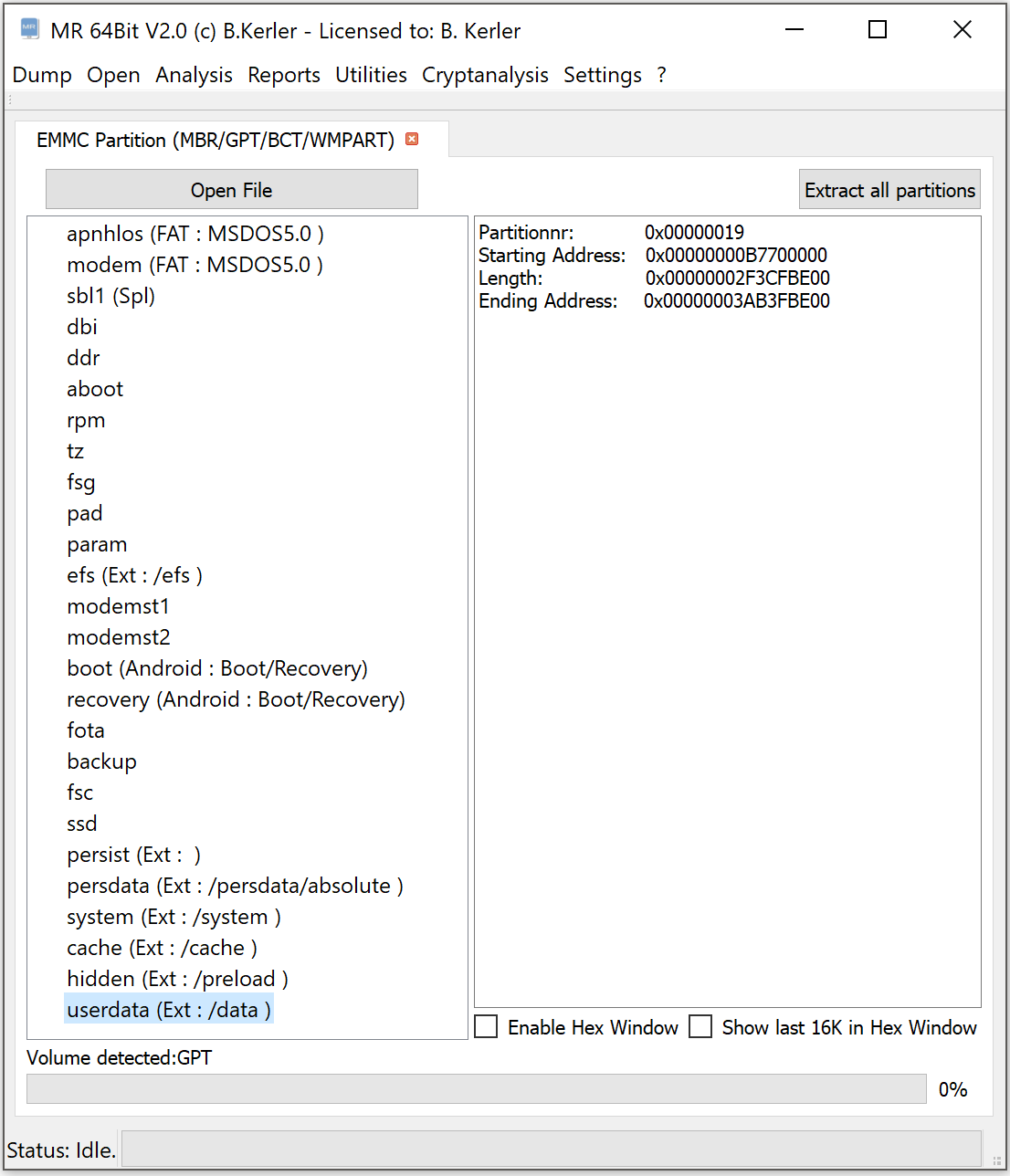Image resolution: width=1010 pixels, height=1176 pixels.
Task: Select the ddr partition
Action: click(83, 358)
